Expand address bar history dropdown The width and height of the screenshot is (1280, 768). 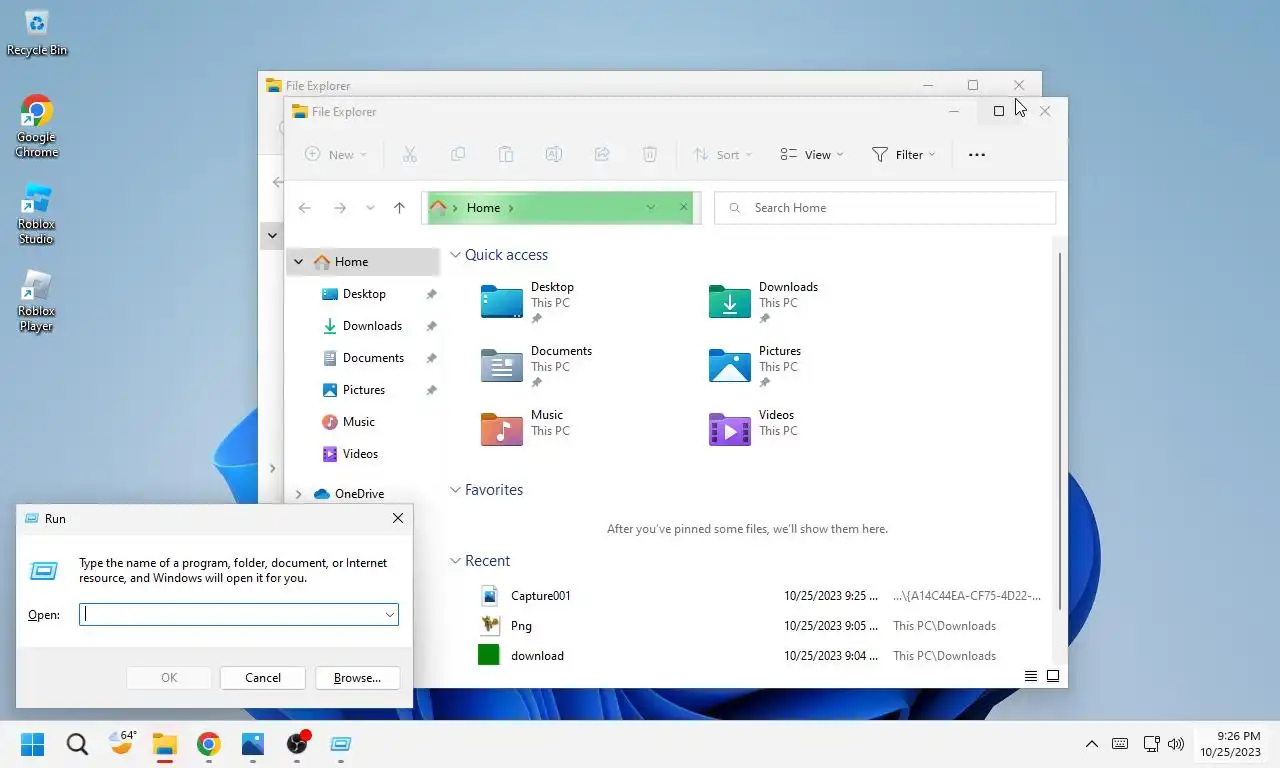coord(651,208)
